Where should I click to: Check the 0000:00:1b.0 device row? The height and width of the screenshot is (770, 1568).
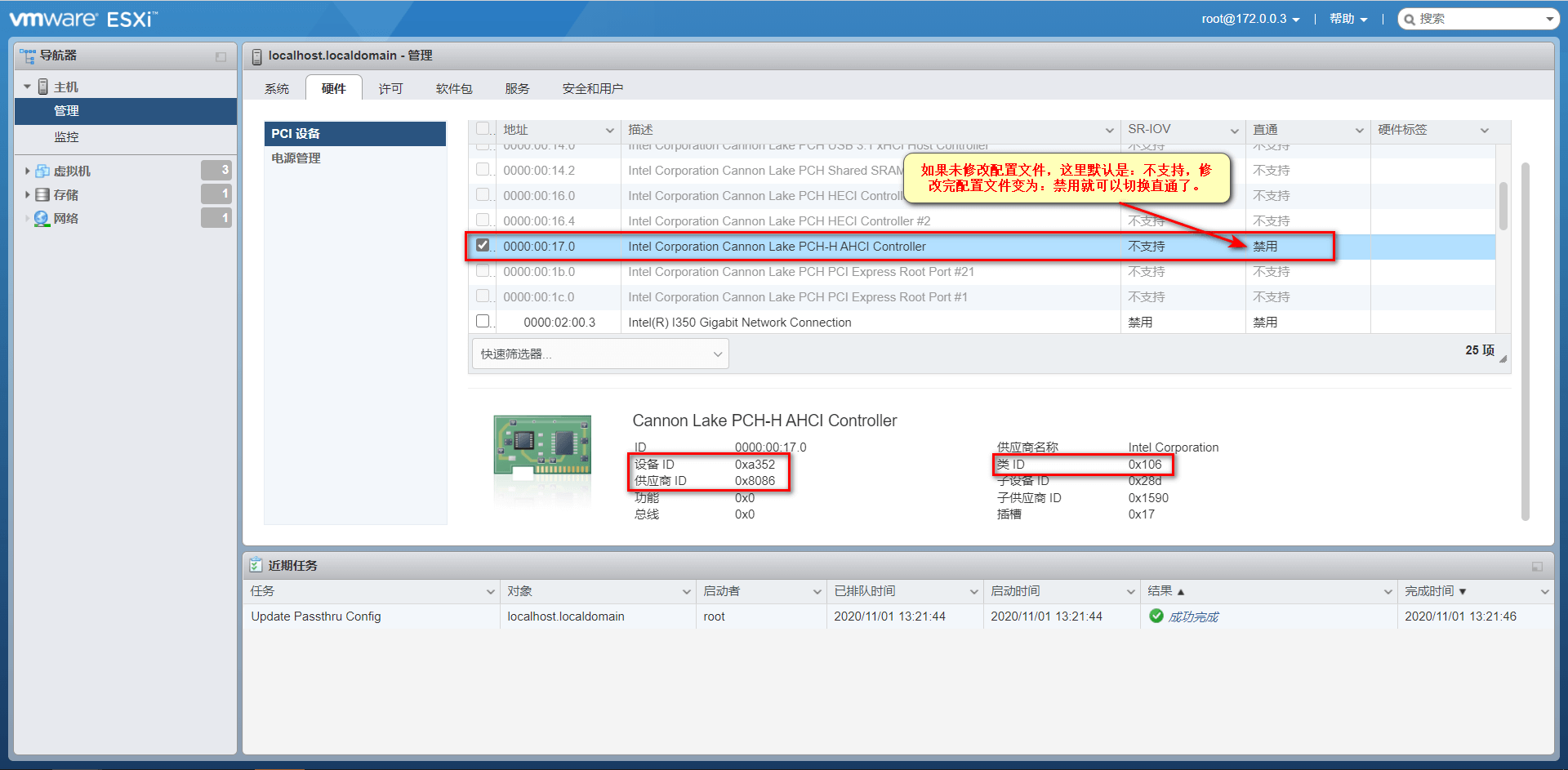[x=483, y=270]
